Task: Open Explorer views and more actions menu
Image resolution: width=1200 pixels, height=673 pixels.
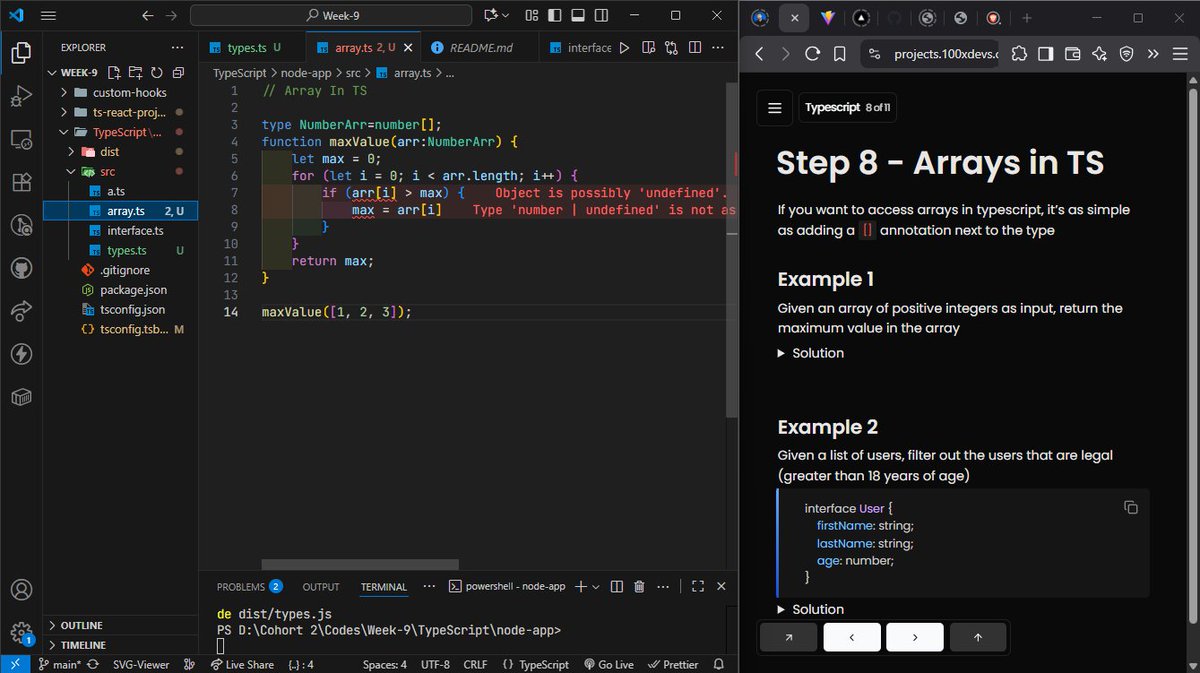Action: pyautogui.click(x=177, y=47)
